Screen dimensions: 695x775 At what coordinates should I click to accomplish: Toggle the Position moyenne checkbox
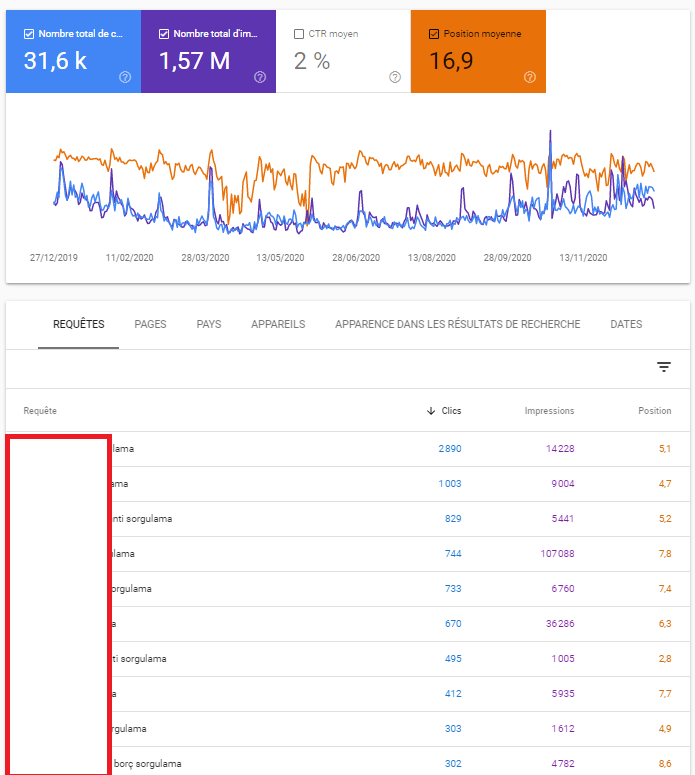coord(434,34)
